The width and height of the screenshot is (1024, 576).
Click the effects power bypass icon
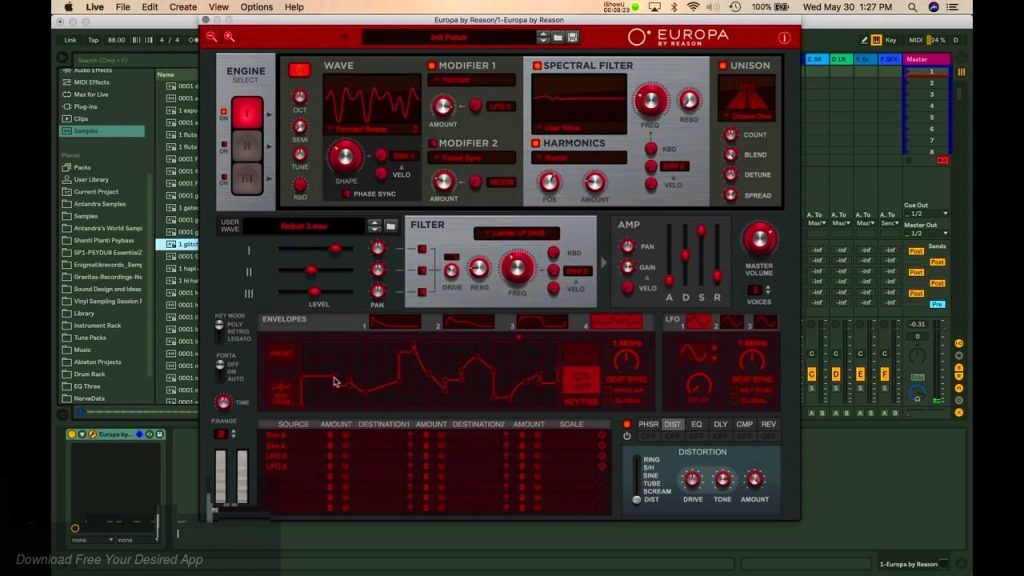[x=627, y=437]
